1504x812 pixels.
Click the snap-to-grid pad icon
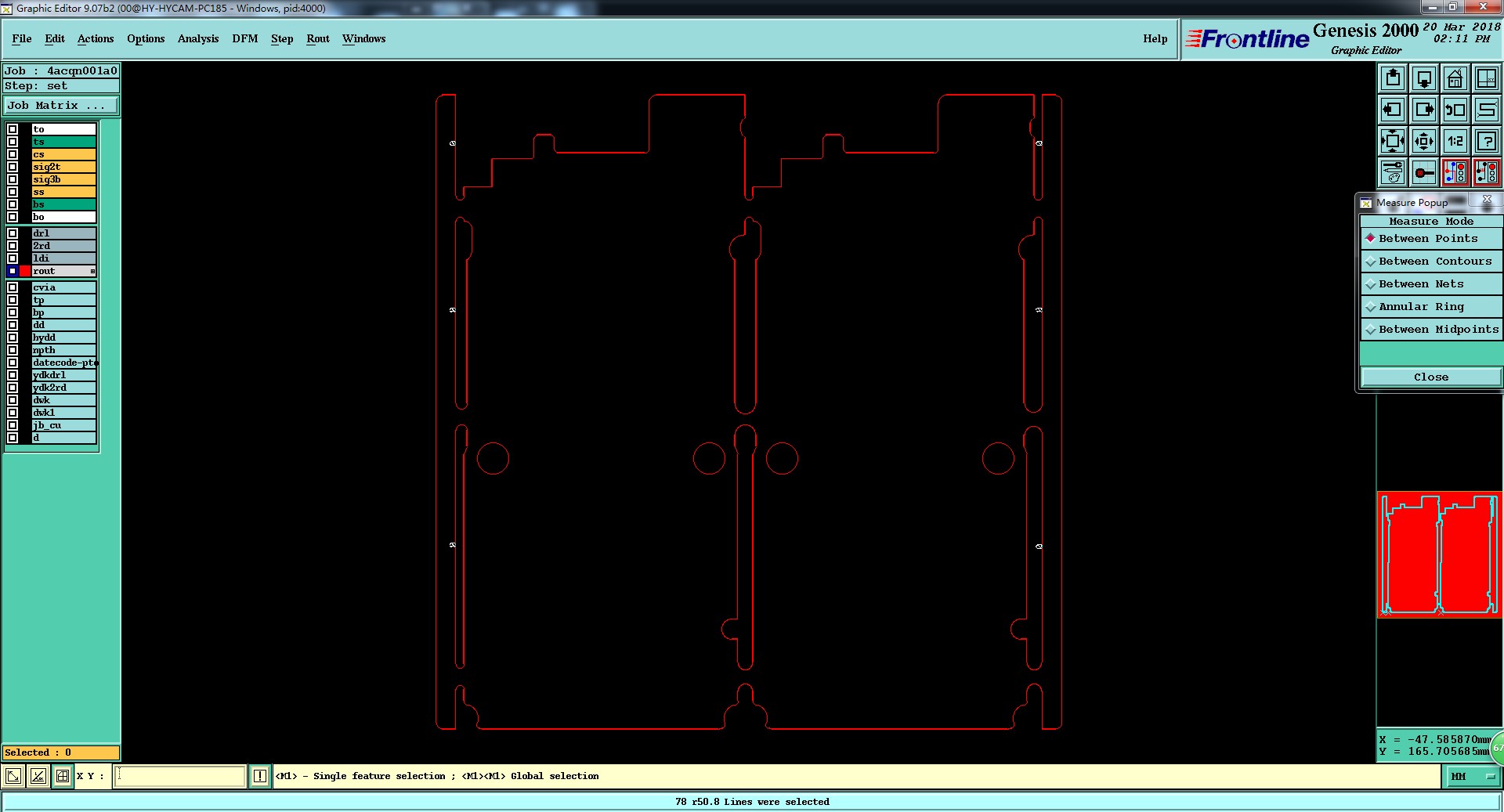click(1424, 172)
